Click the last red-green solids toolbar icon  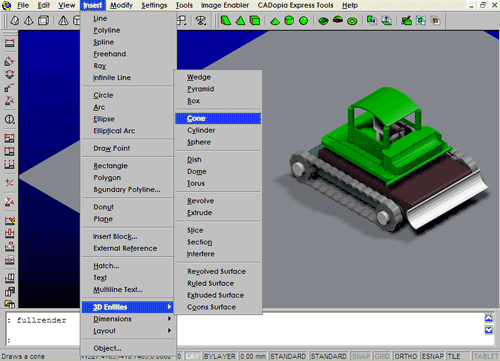(x=435, y=21)
